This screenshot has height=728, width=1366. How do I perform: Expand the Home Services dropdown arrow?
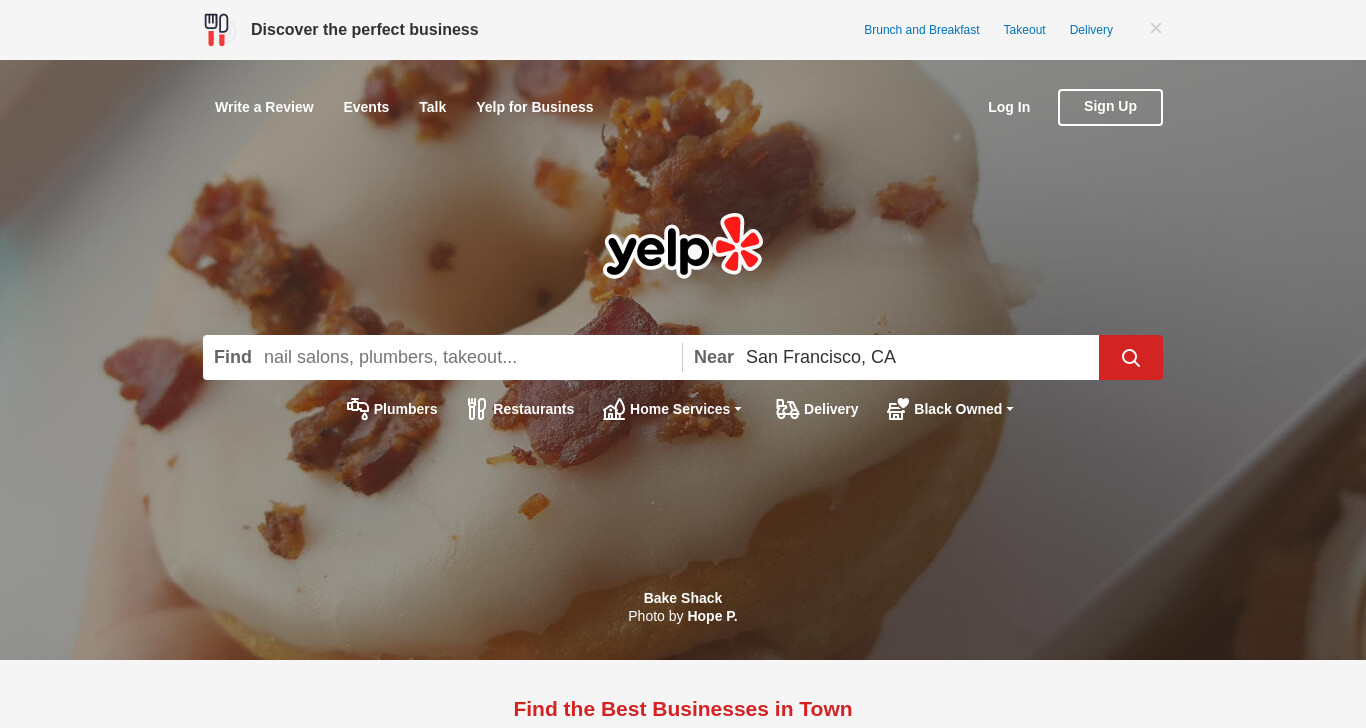pos(738,409)
